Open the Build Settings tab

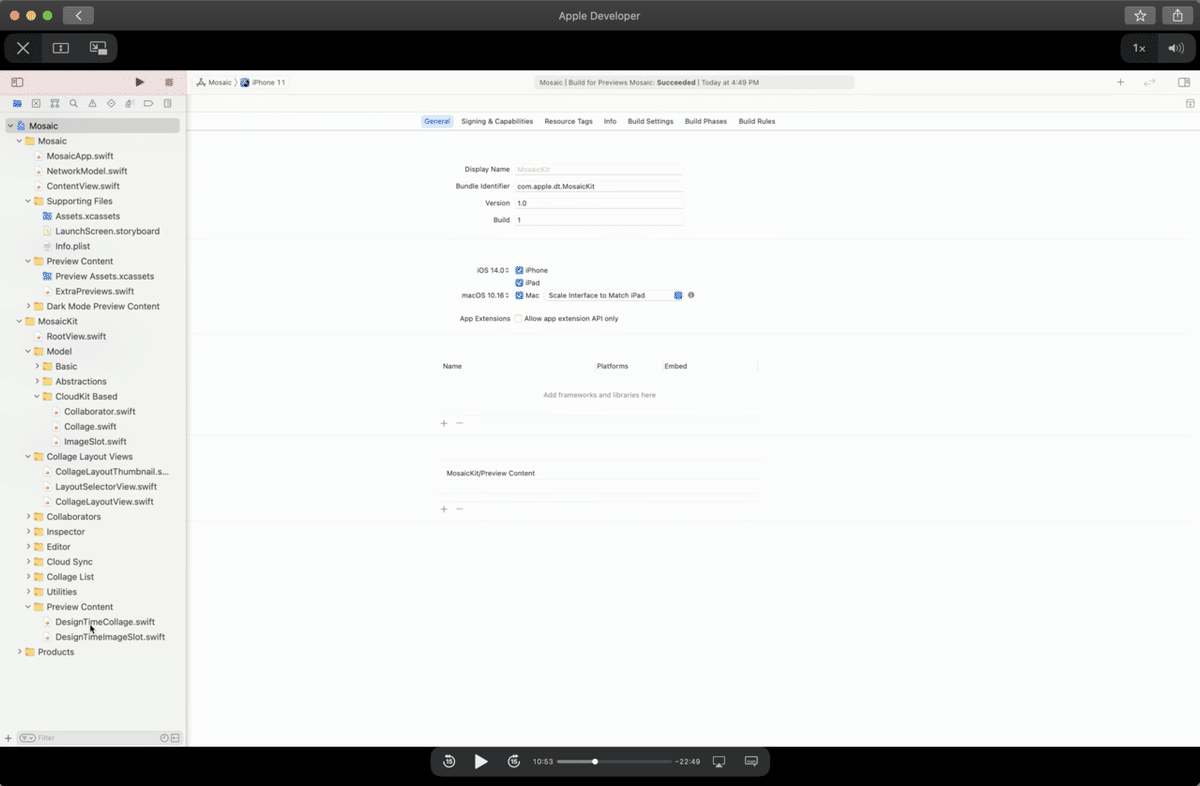pos(650,121)
